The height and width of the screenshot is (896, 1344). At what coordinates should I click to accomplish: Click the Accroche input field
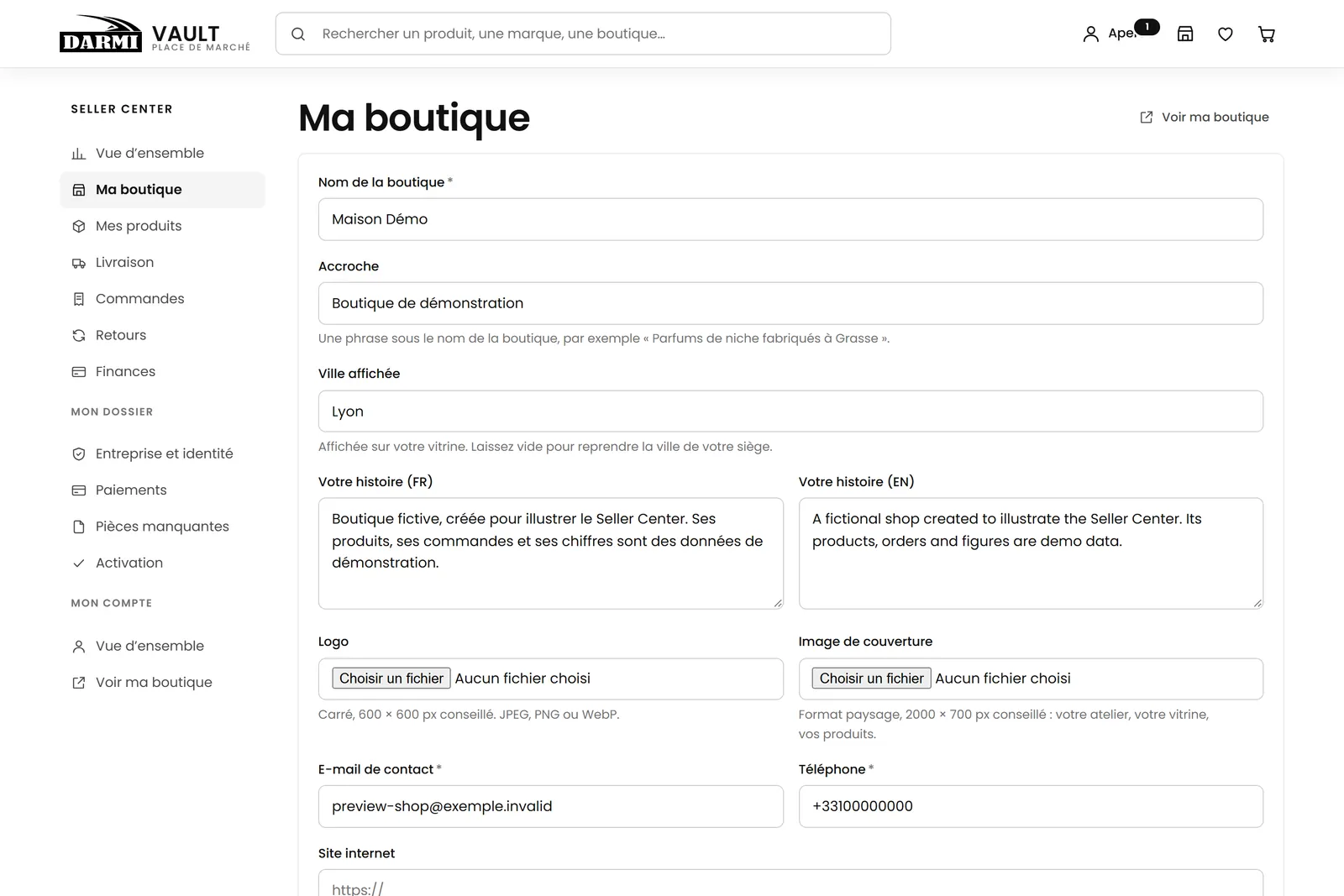[790, 303]
